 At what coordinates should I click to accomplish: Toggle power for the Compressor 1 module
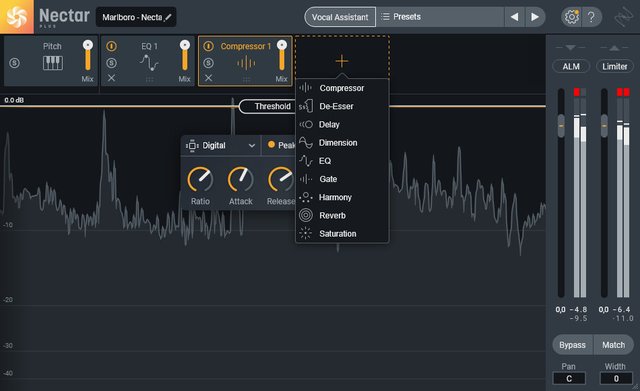(208, 46)
